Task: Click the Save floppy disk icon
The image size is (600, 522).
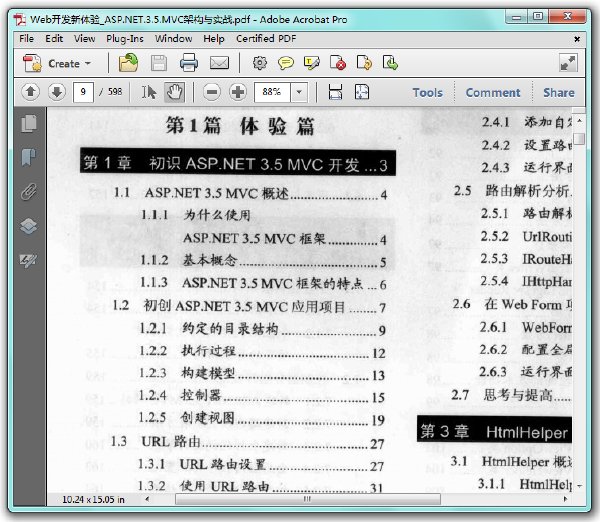Action: click(159, 63)
